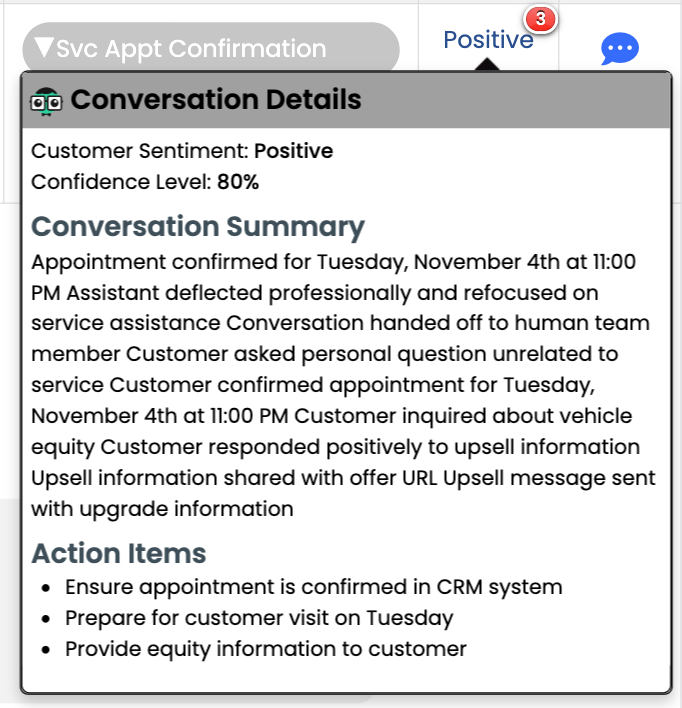Click the red notification badge showing 3
This screenshot has height=708, width=682.
click(x=540, y=18)
